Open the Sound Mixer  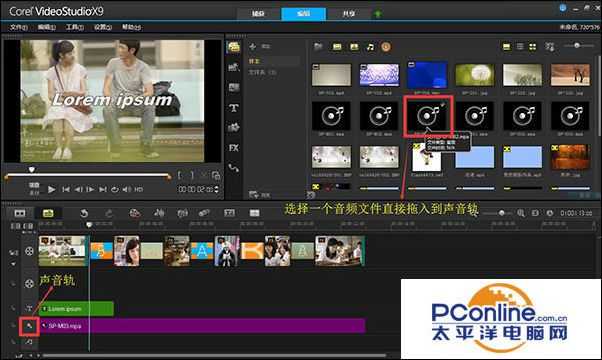pyautogui.click(x=159, y=213)
